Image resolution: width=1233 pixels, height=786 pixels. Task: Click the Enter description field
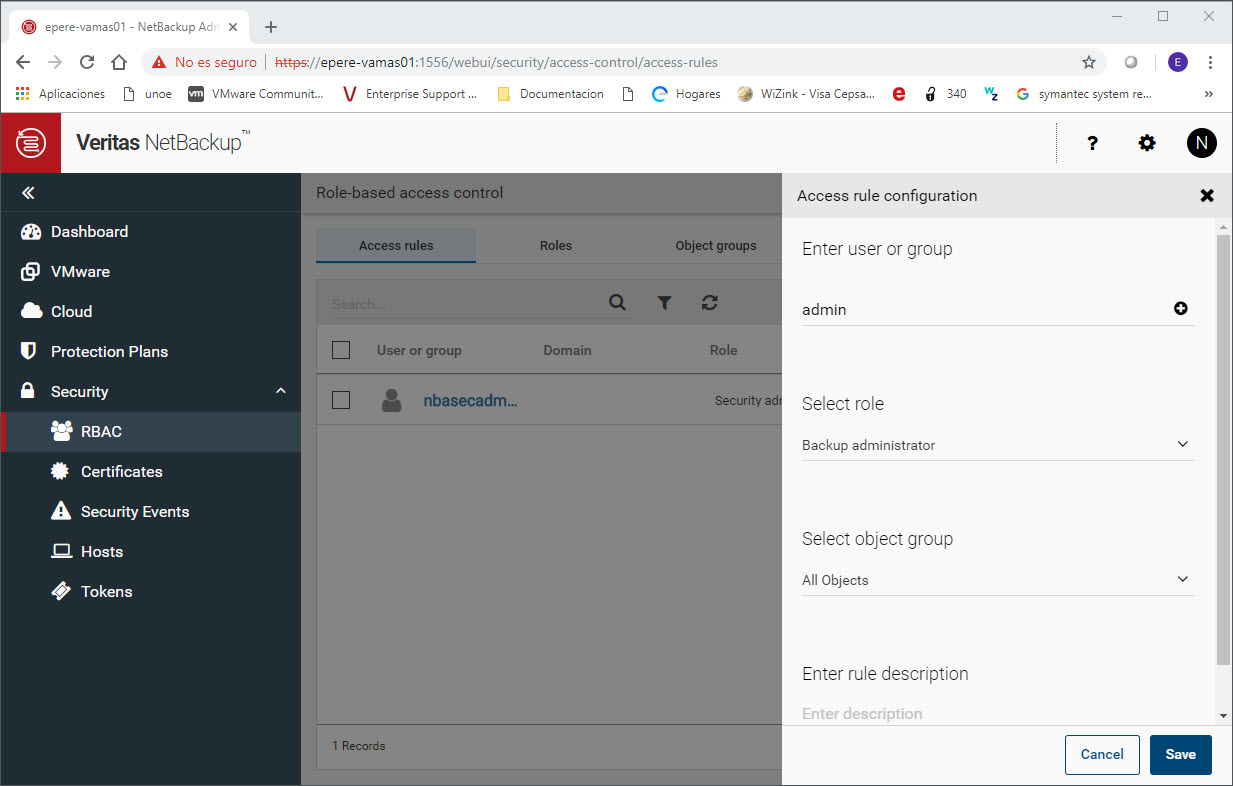click(x=998, y=714)
